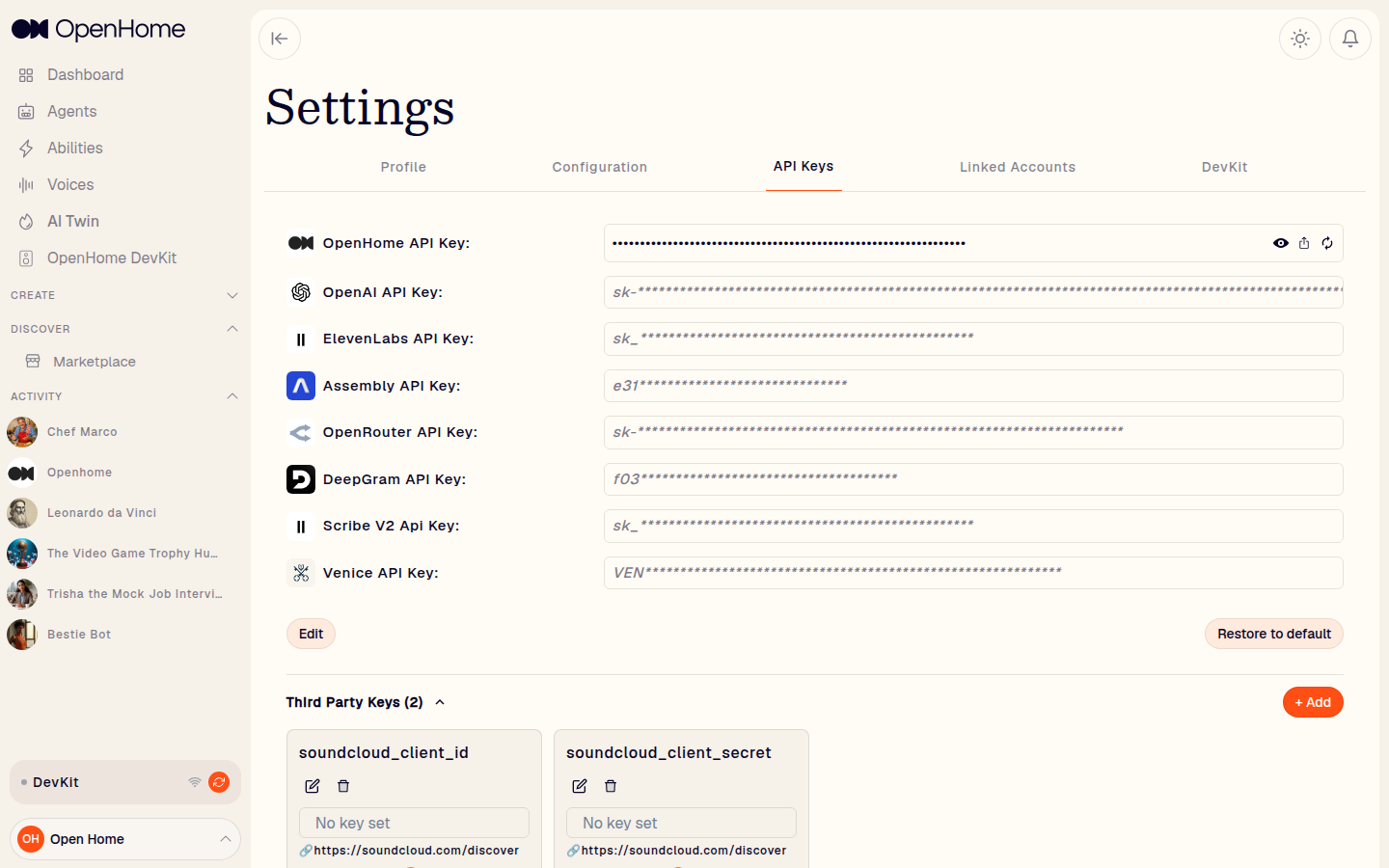Select the API Keys tab
1389x868 pixels.
pyautogui.click(x=803, y=166)
